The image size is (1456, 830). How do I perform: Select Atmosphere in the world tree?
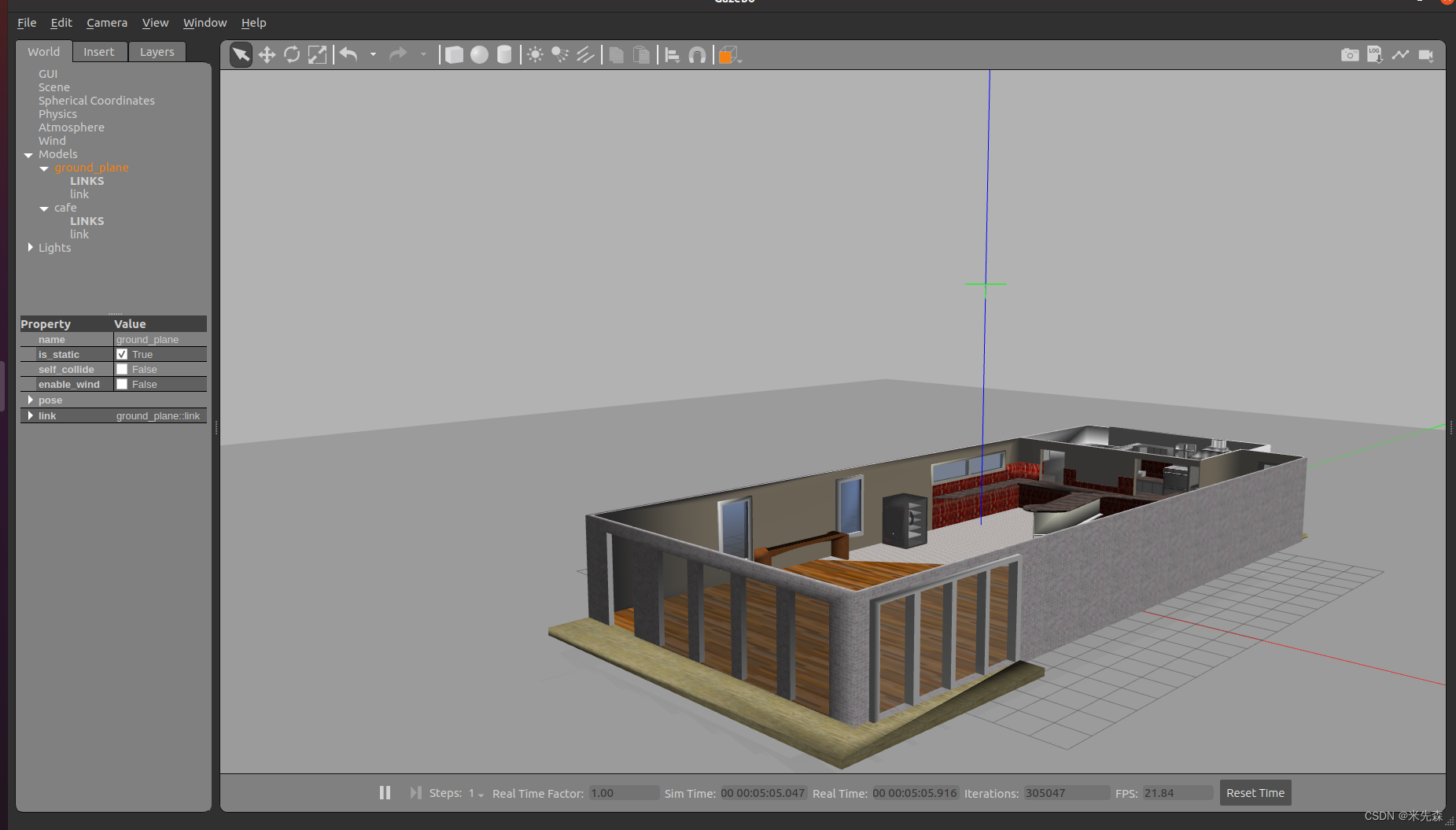click(72, 127)
